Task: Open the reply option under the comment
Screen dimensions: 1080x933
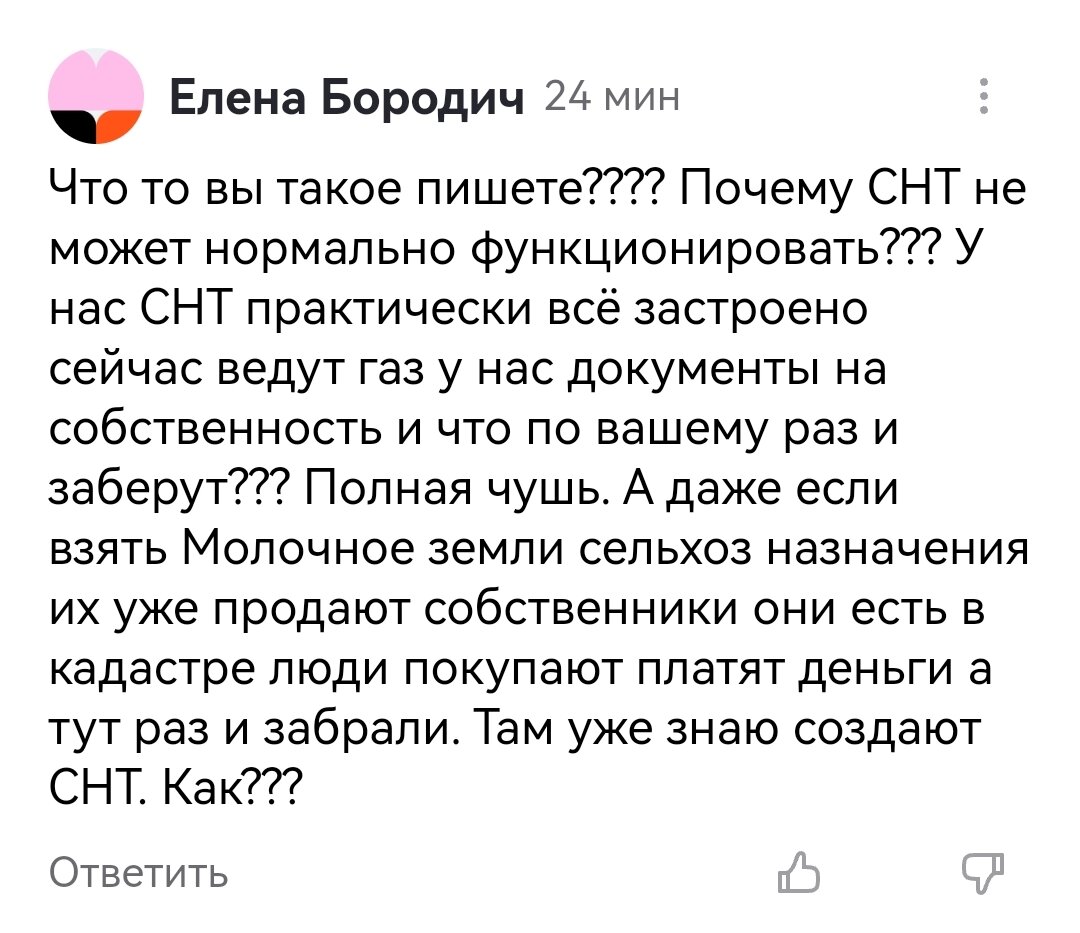Action: [x=139, y=874]
